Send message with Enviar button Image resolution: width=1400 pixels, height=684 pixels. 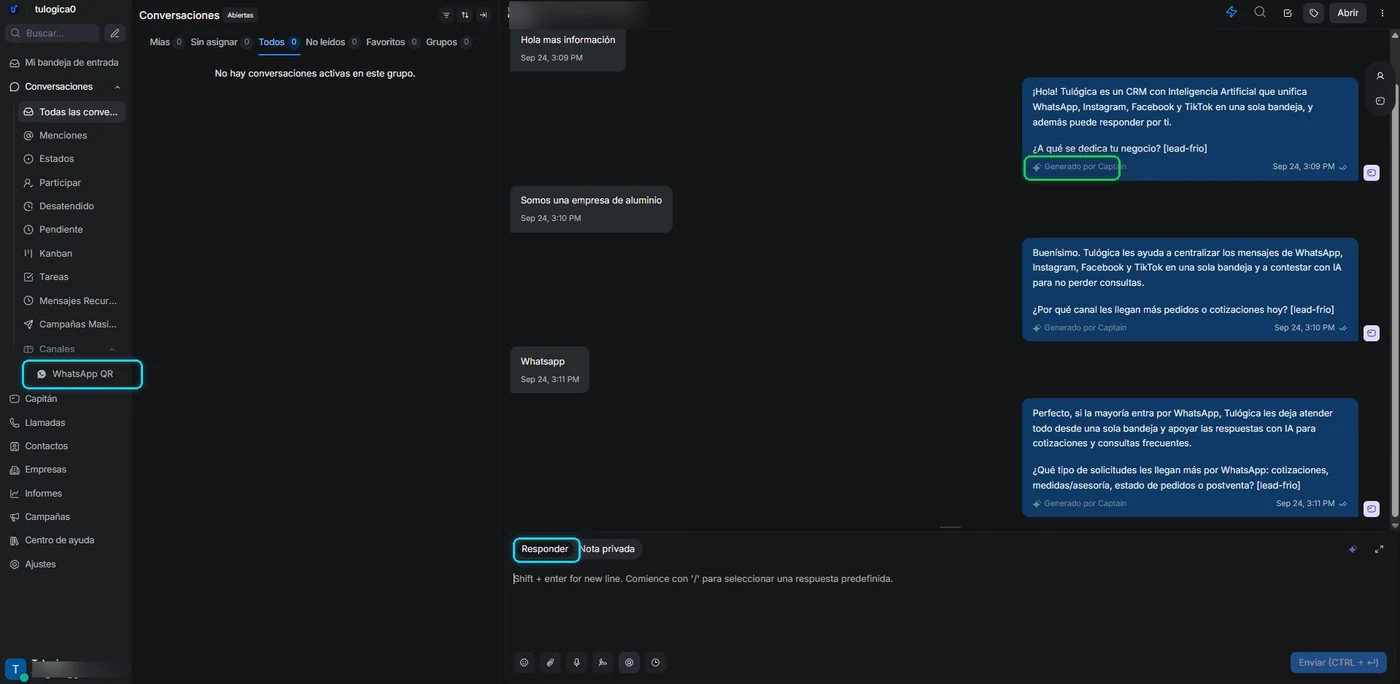(x=1338, y=663)
